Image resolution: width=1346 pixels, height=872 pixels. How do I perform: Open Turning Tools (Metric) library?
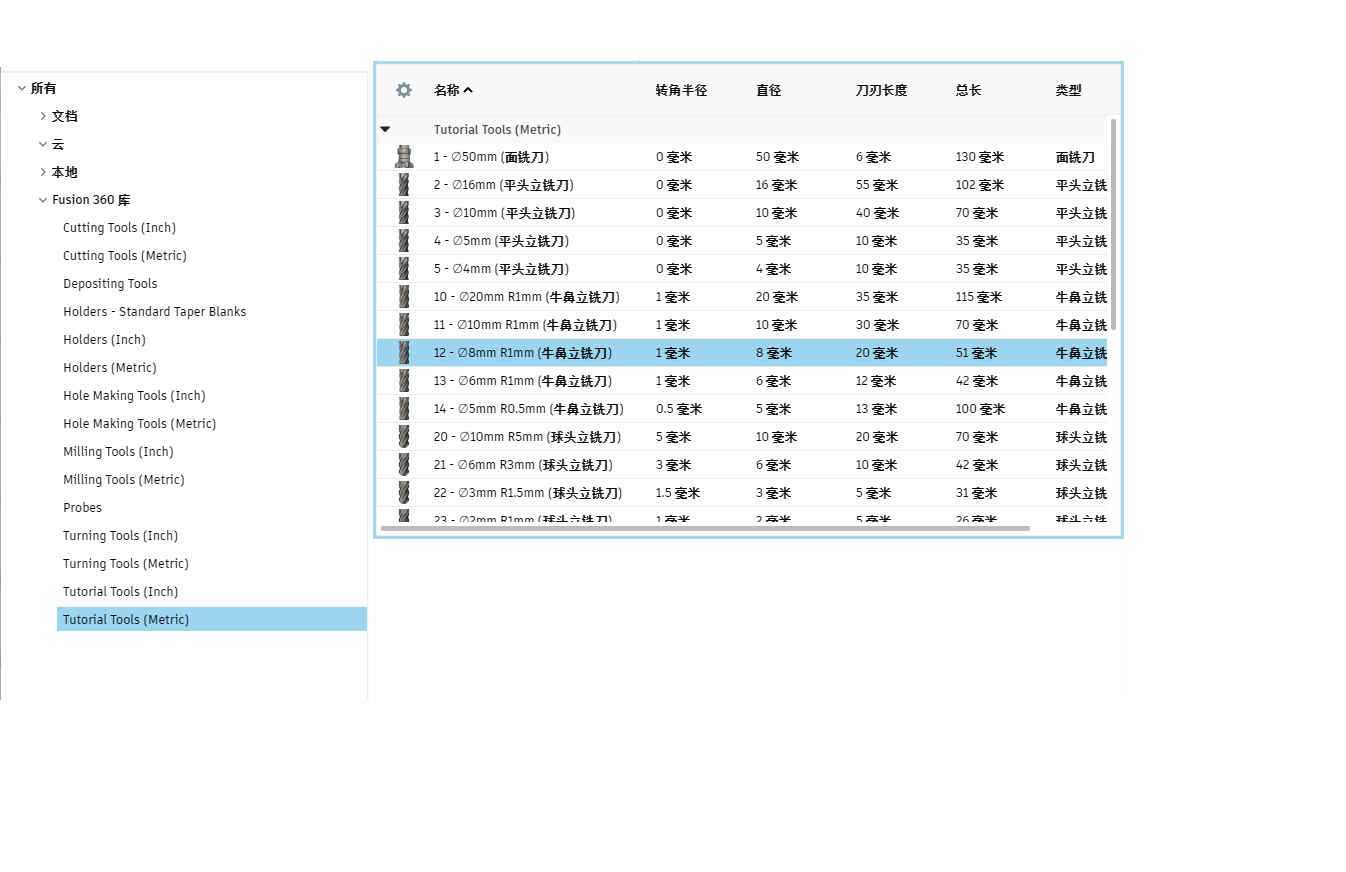click(126, 564)
